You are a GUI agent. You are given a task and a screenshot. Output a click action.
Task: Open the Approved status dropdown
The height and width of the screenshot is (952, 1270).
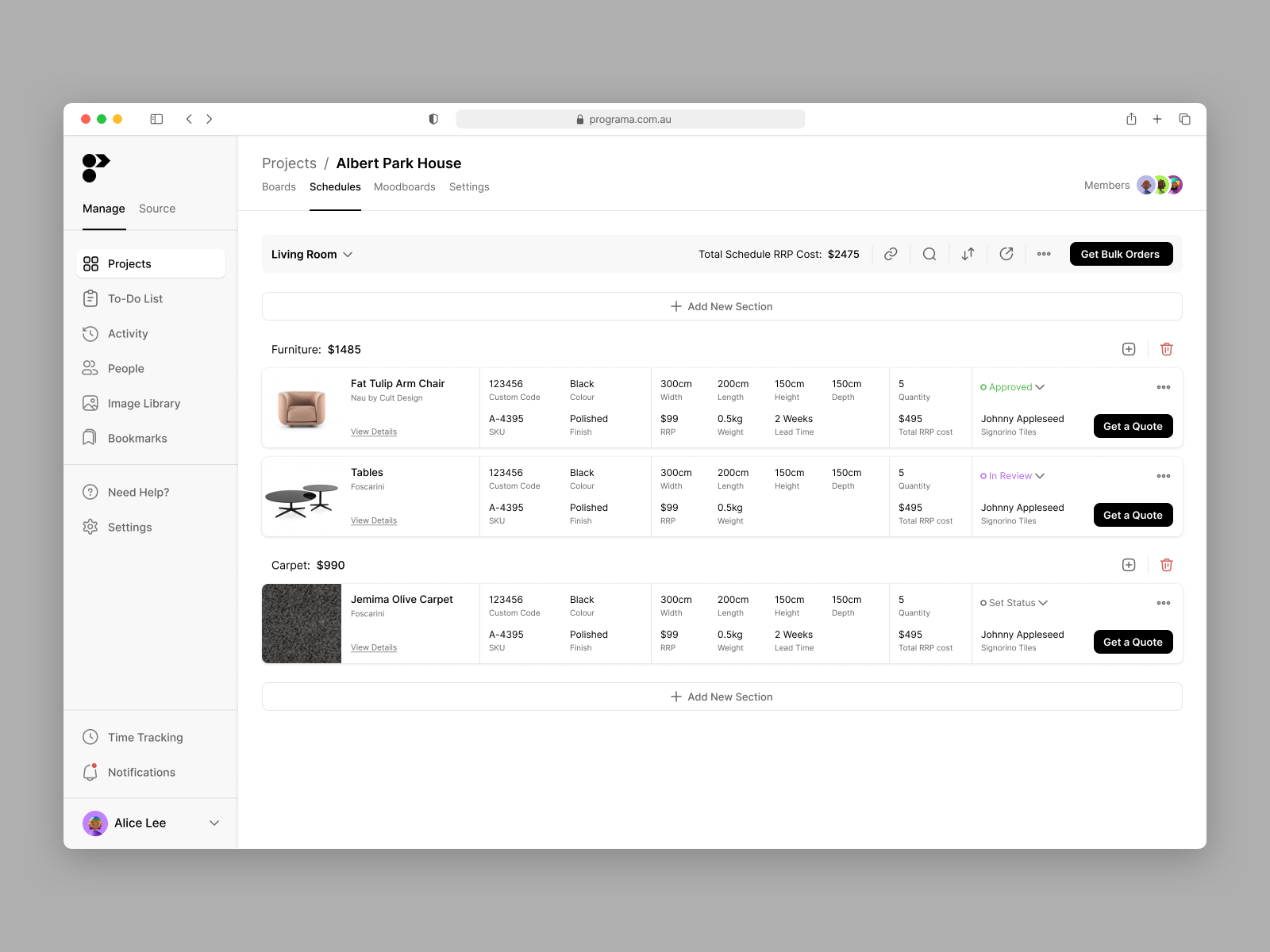coord(1012,387)
